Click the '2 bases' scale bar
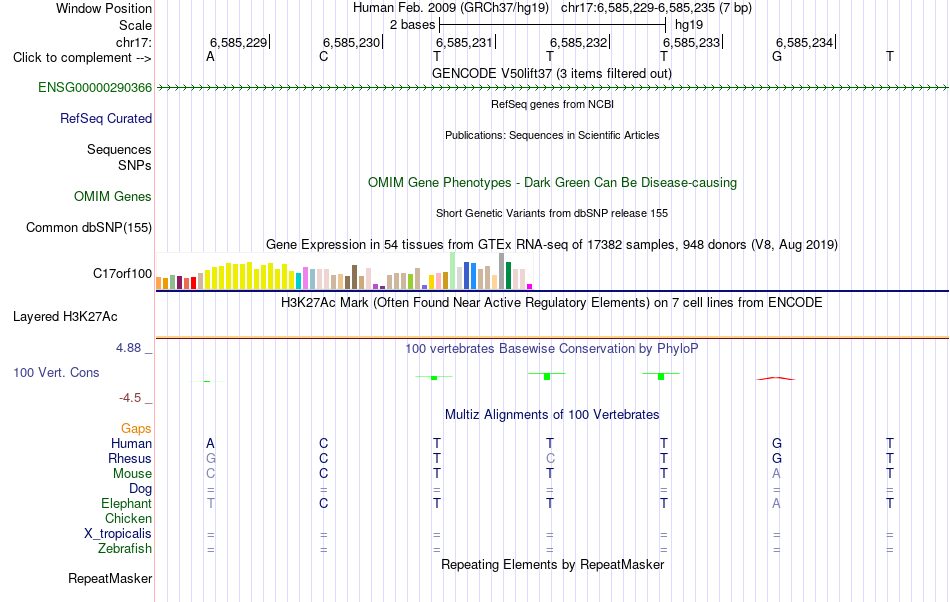The height and width of the screenshot is (602, 950). click(x=553, y=25)
